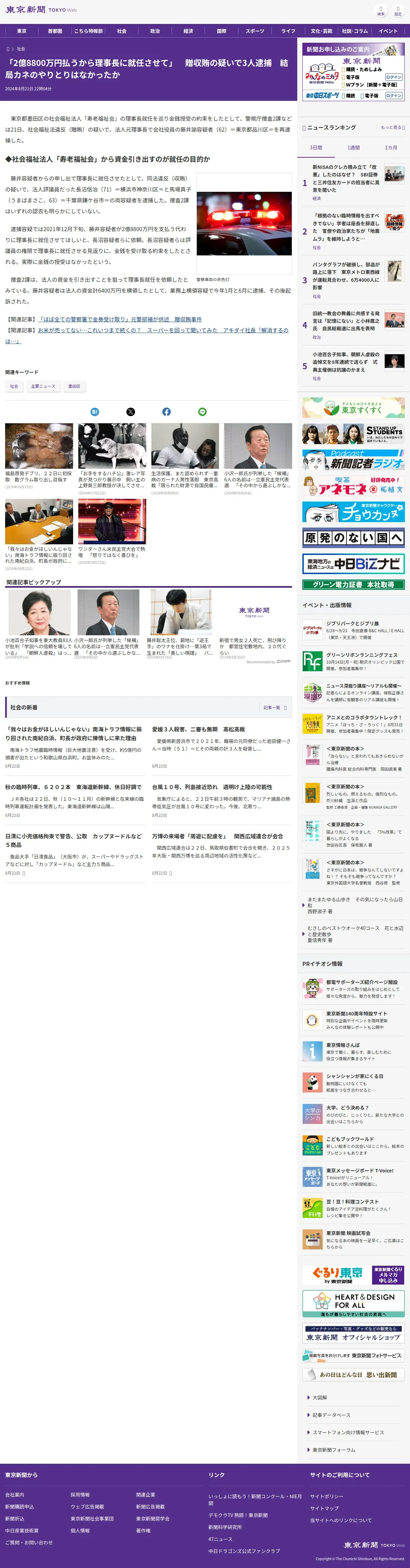Viewport: 410px width, 1568px height.
Task: Open 東京新聞 オフィシャルショップ banner
Action: (x=353, y=1333)
